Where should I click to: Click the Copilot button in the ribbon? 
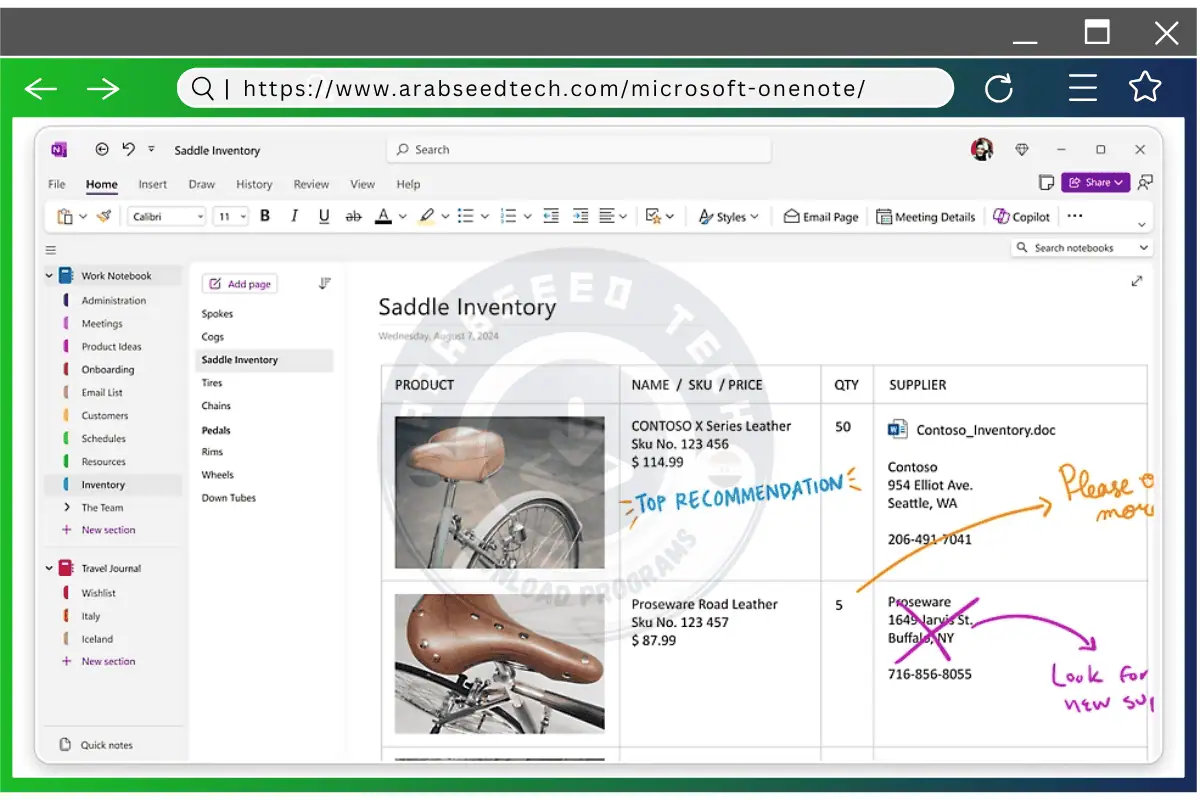click(x=1021, y=216)
